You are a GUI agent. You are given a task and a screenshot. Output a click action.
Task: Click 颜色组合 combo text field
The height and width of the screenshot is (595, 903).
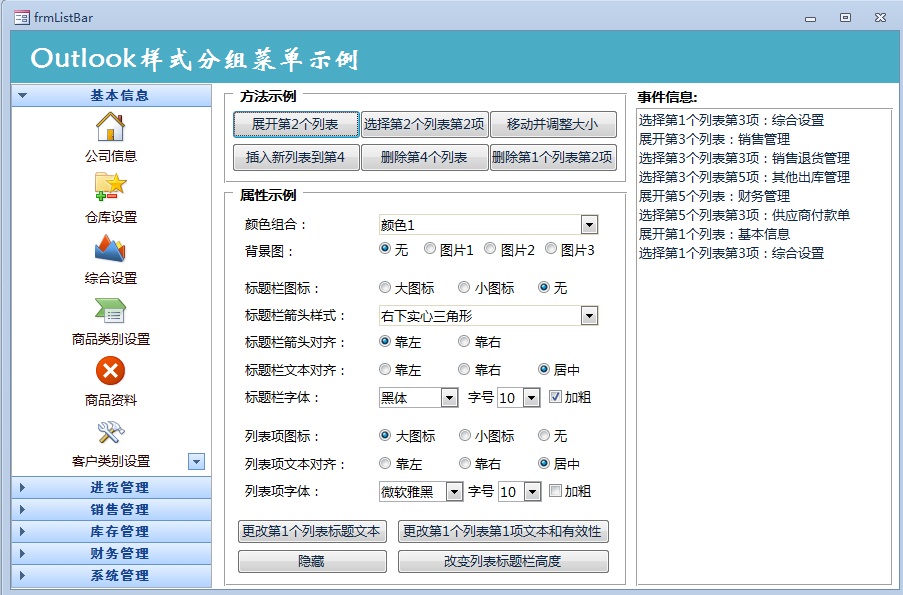(x=480, y=225)
